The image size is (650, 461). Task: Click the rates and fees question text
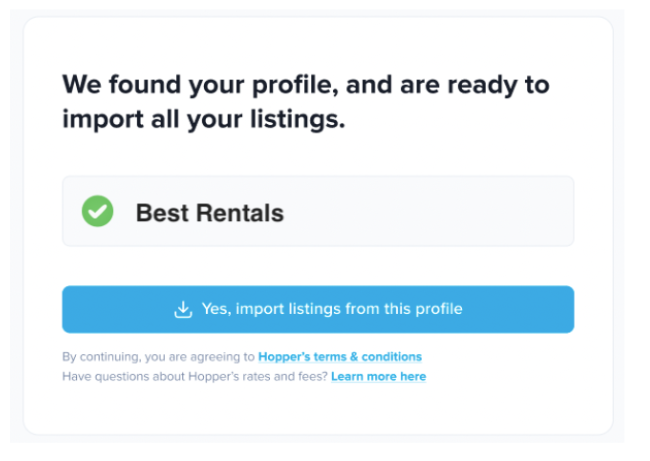click(194, 377)
